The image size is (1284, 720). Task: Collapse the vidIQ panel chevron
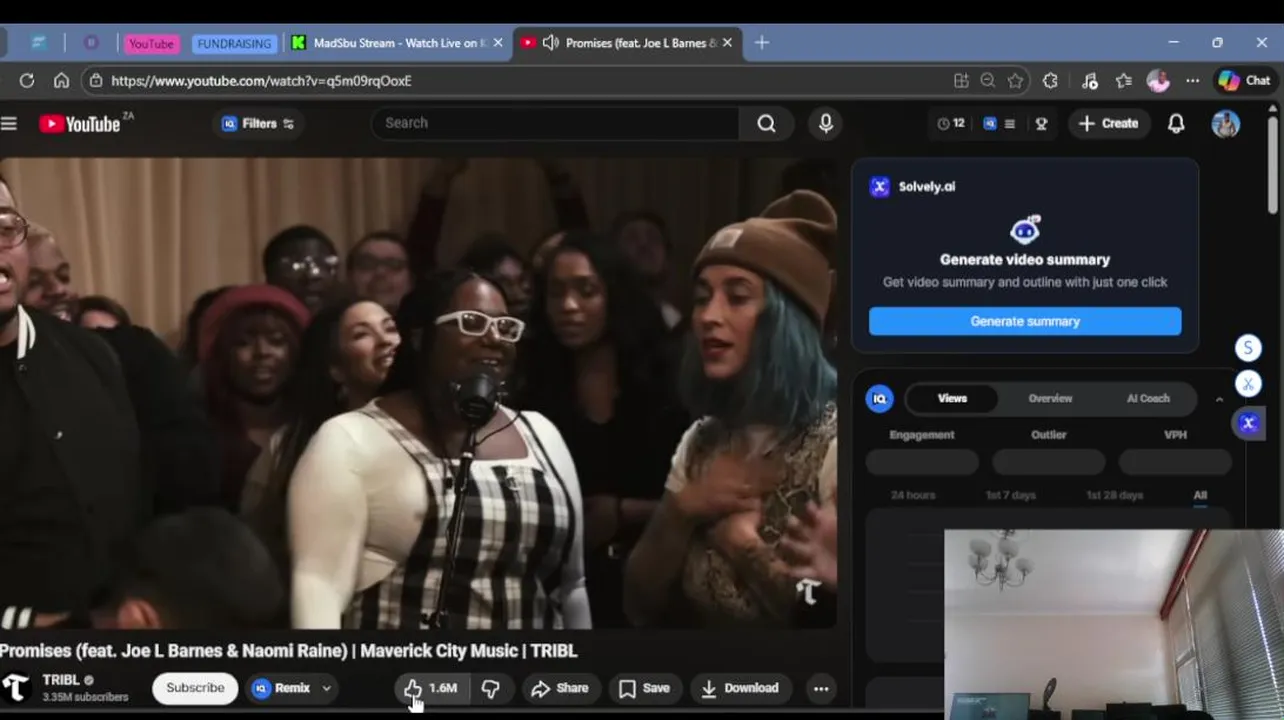click(1219, 399)
